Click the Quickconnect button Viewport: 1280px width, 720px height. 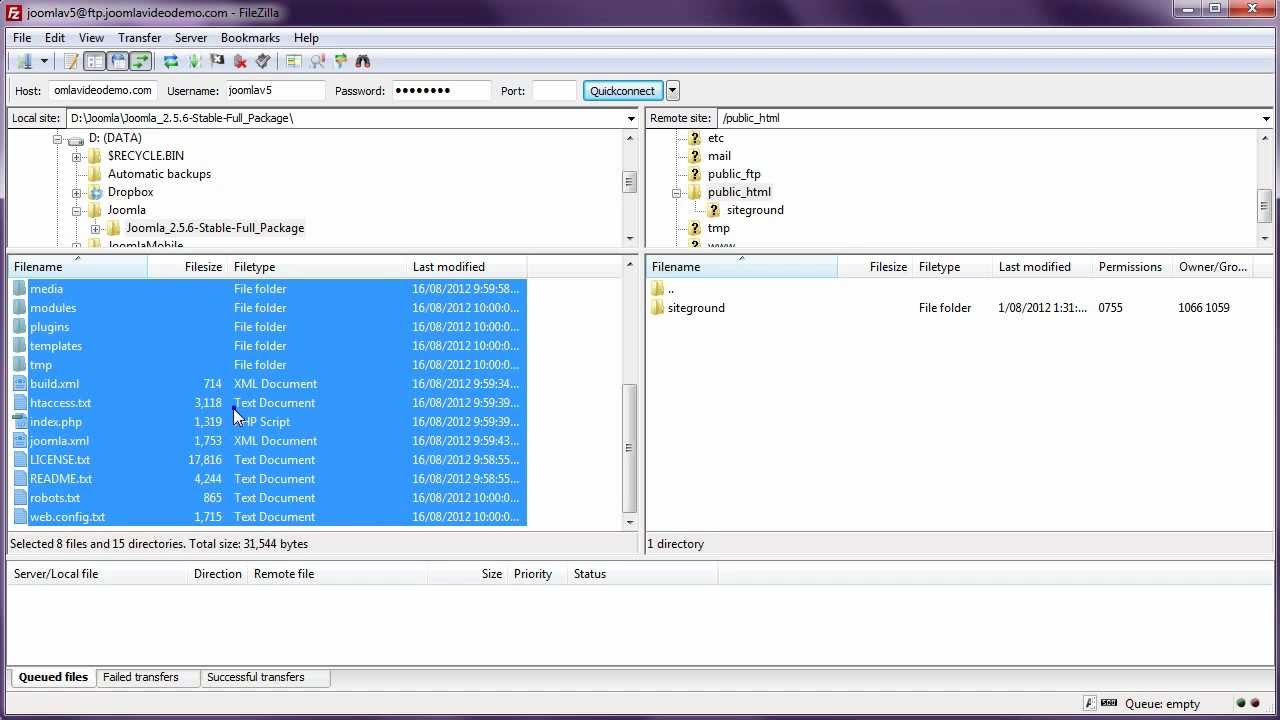[x=622, y=90]
